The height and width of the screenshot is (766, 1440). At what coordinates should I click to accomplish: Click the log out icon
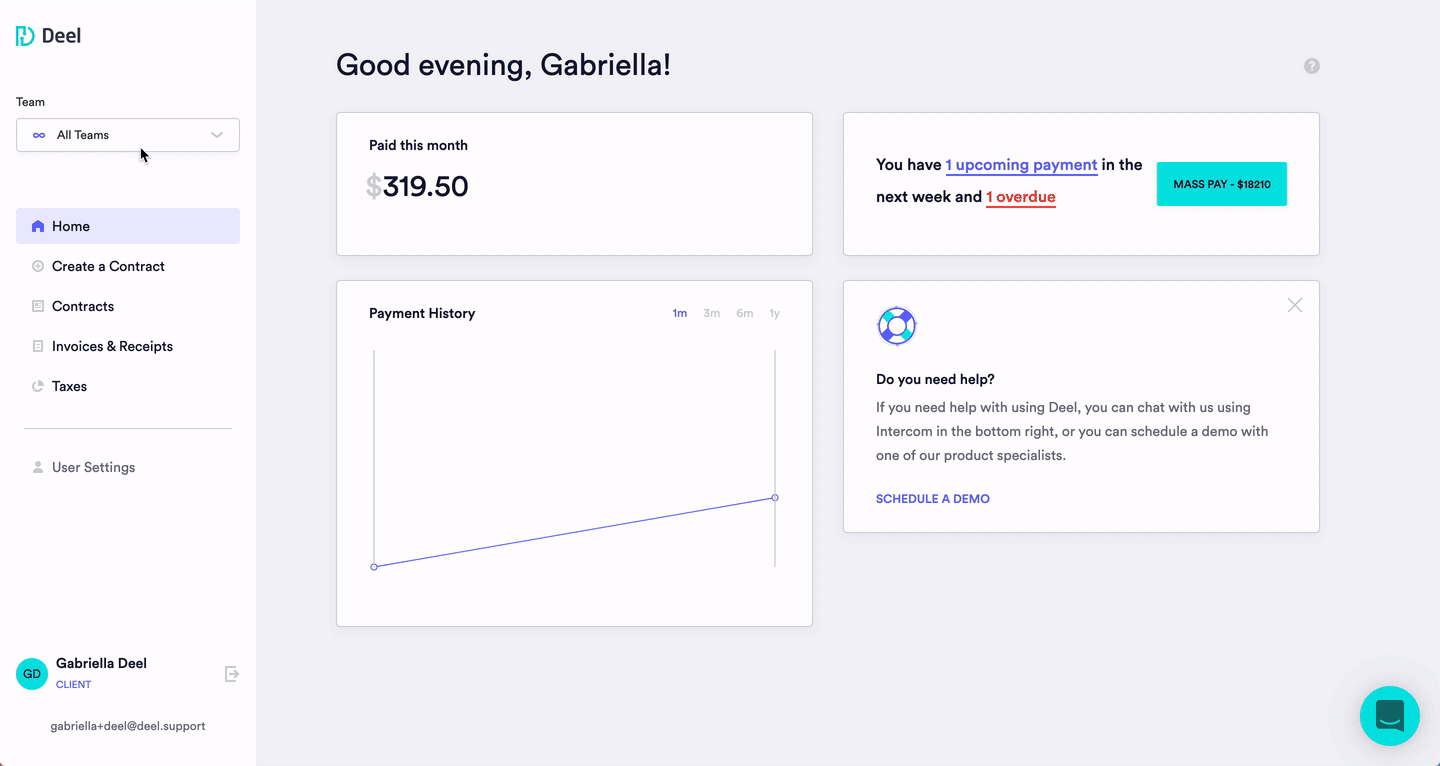tap(232, 674)
